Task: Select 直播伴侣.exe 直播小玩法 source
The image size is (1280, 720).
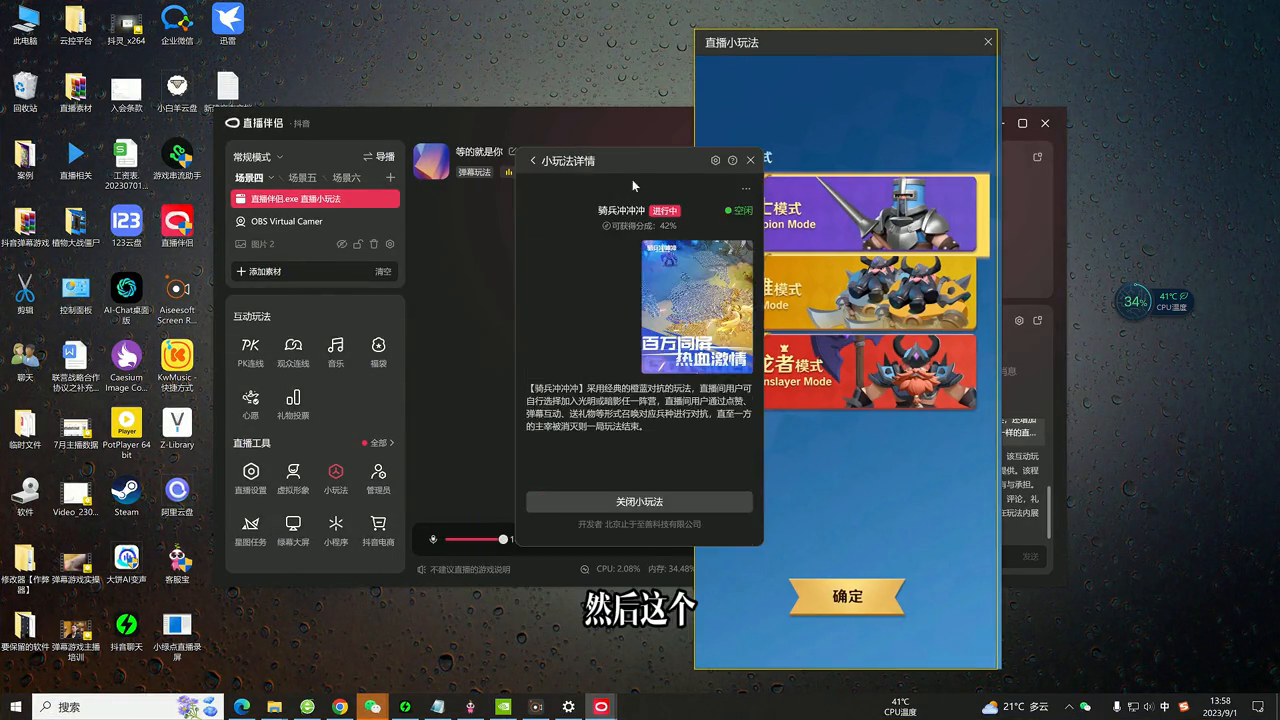Action: [315, 199]
